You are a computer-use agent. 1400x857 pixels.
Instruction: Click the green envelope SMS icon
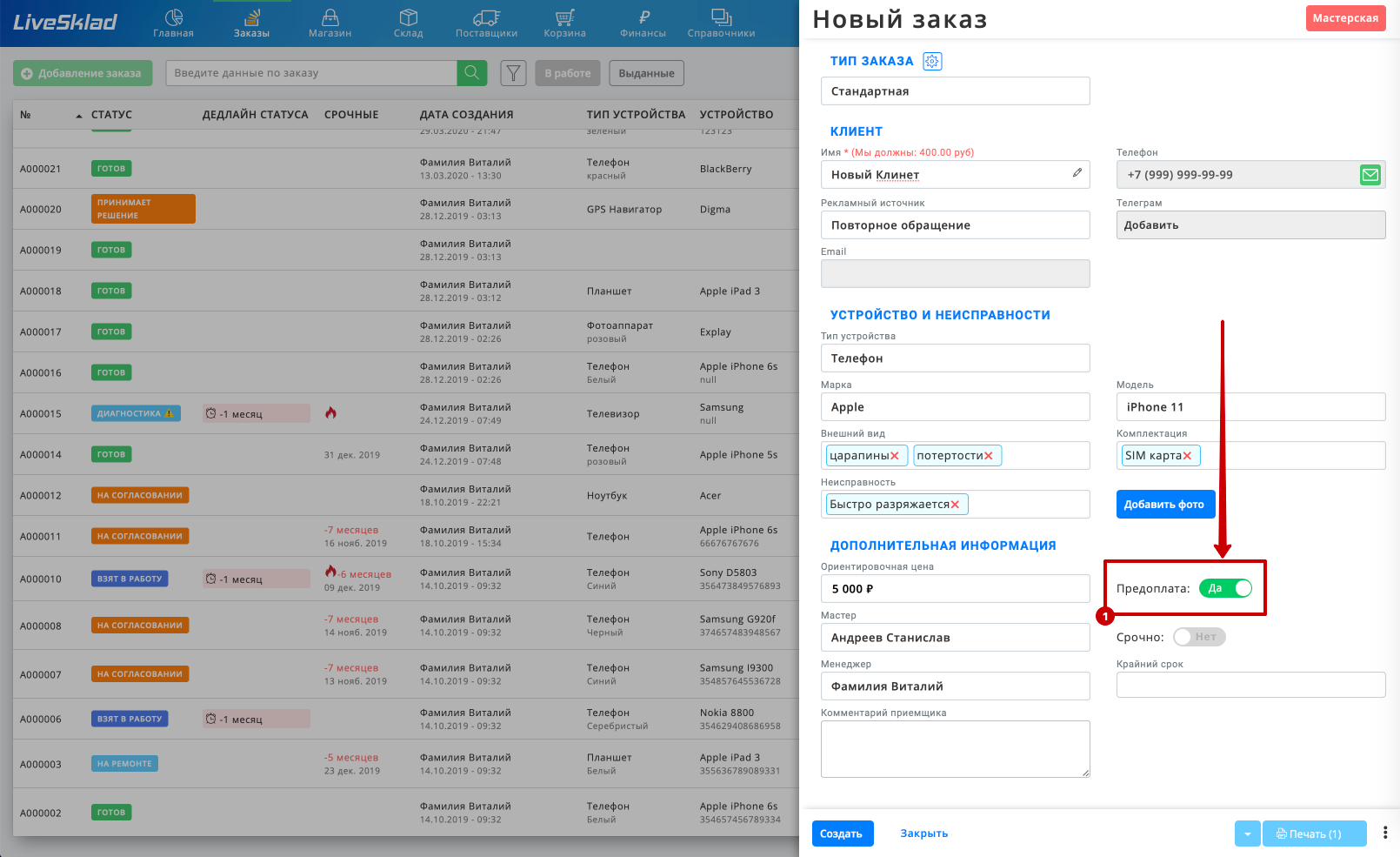coord(1370,175)
